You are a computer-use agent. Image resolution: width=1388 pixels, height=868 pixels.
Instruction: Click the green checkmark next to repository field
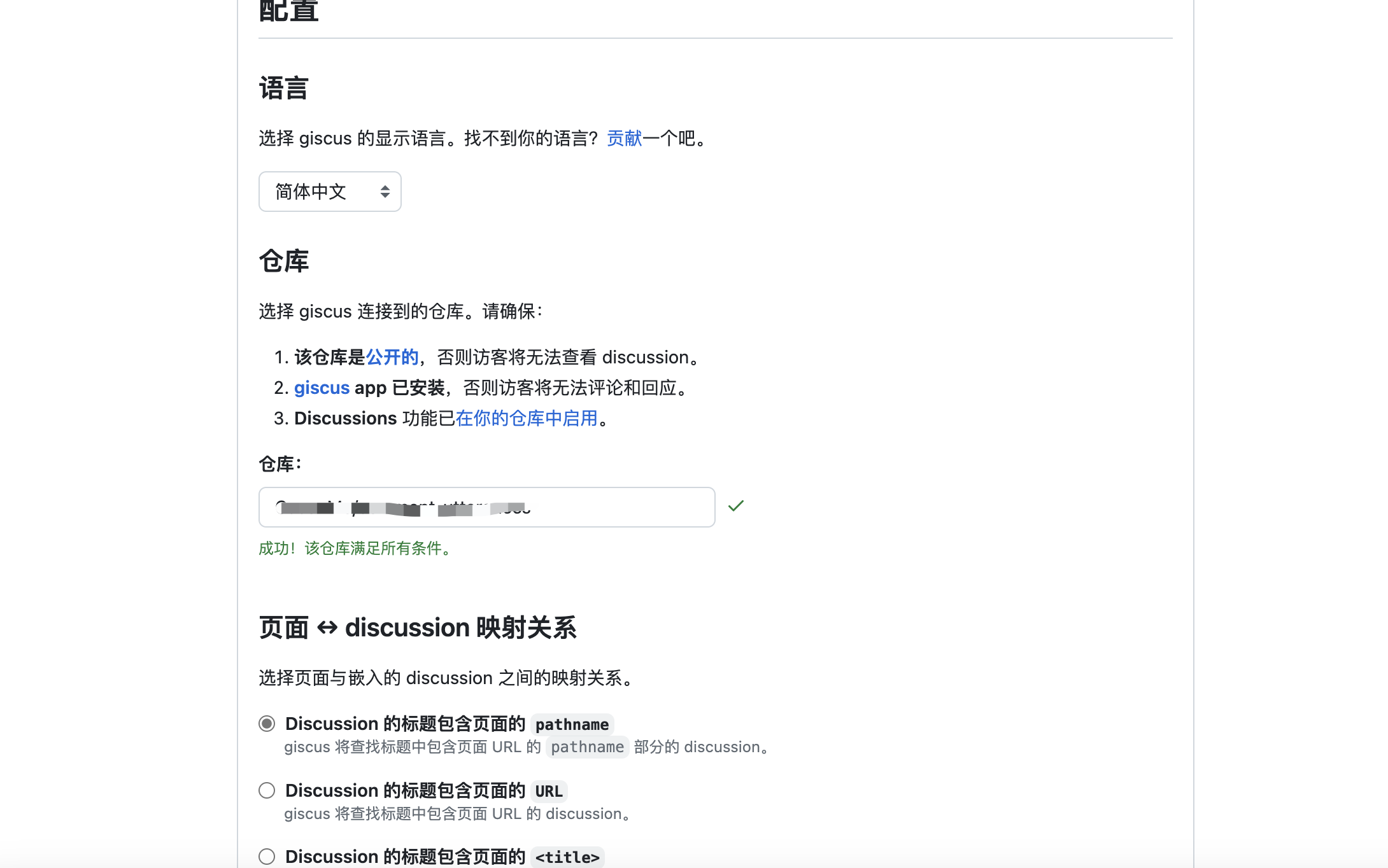click(x=736, y=506)
